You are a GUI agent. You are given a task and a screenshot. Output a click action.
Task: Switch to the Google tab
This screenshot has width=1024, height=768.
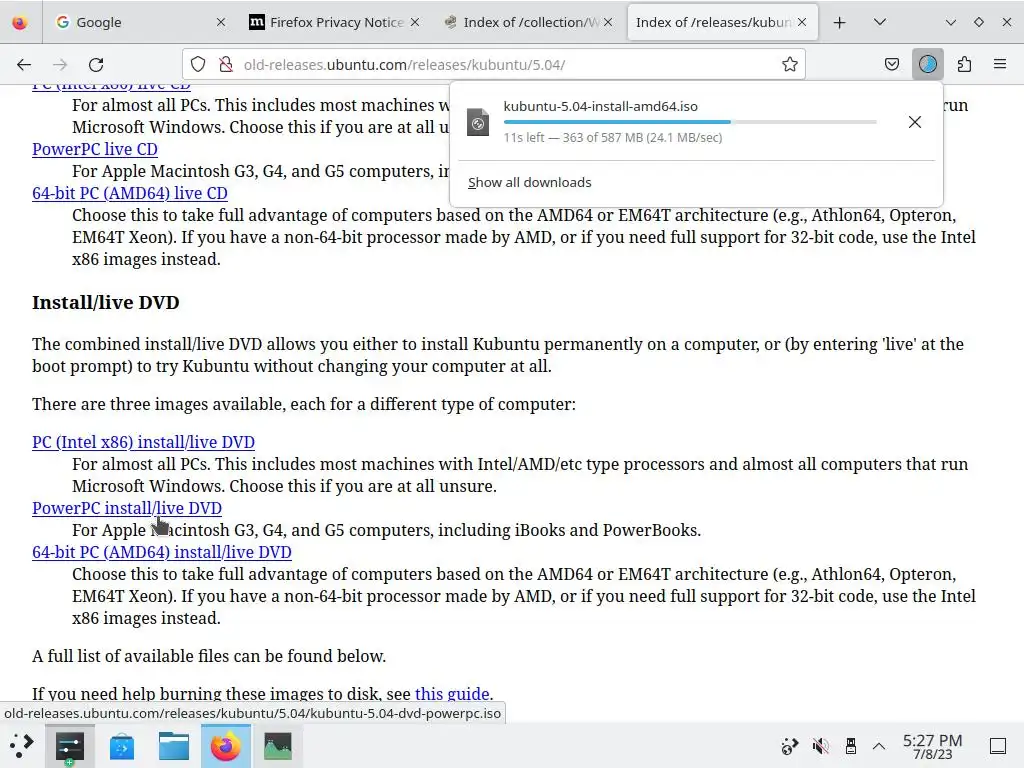(x=131, y=22)
